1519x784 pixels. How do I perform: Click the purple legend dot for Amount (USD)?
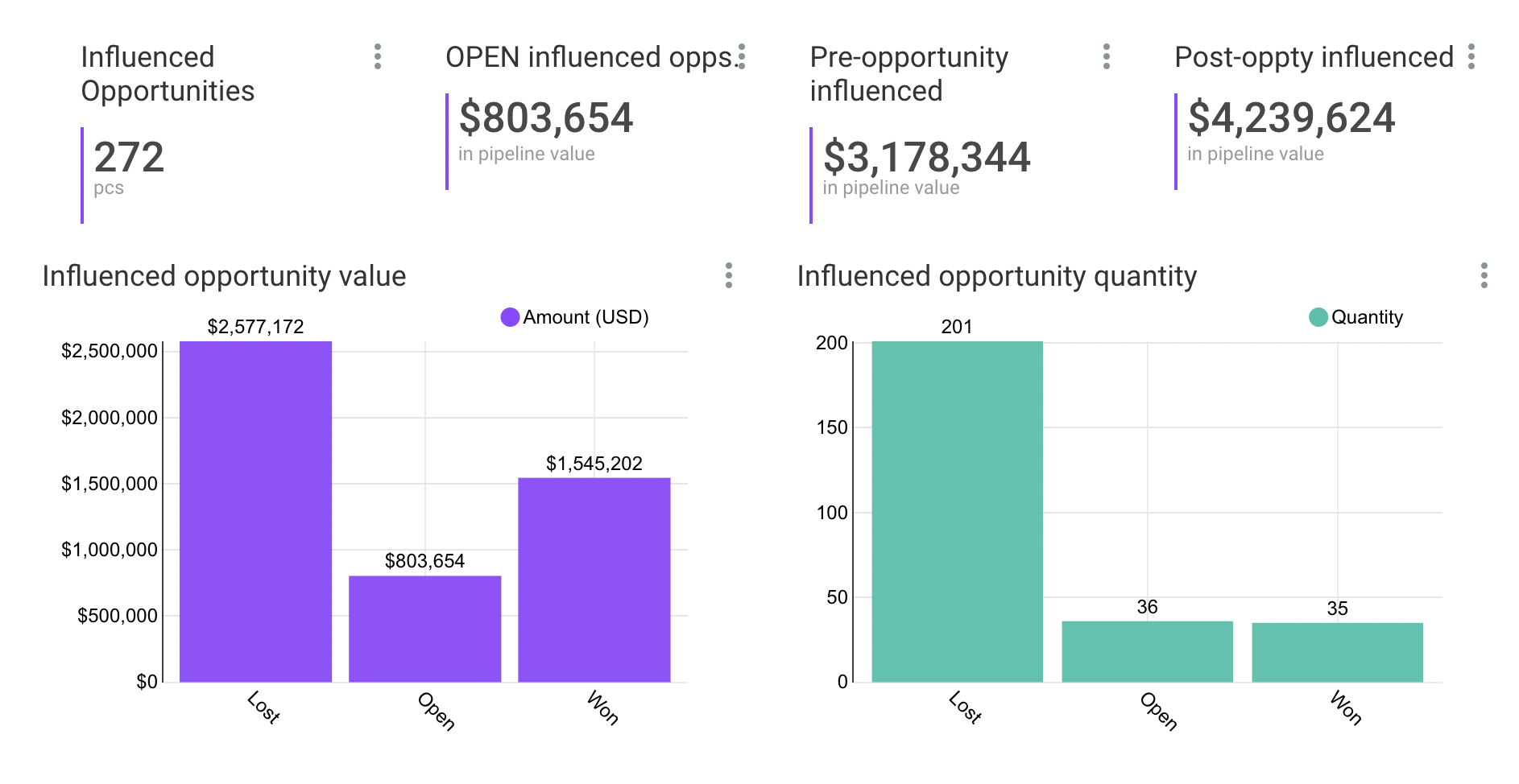(511, 316)
